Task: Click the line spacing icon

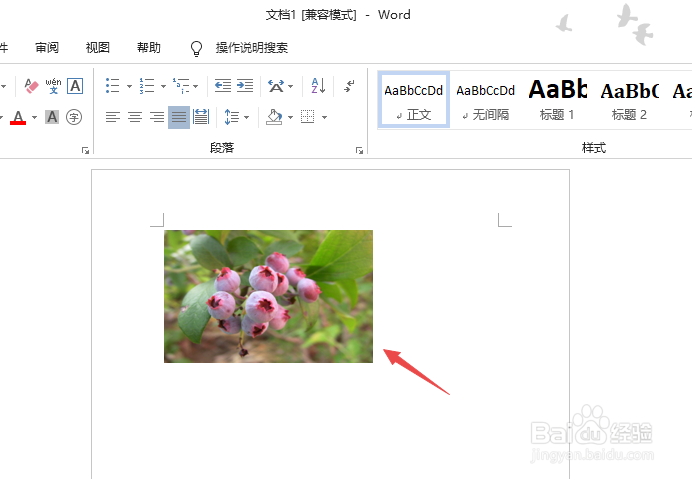Action: [232, 117]
